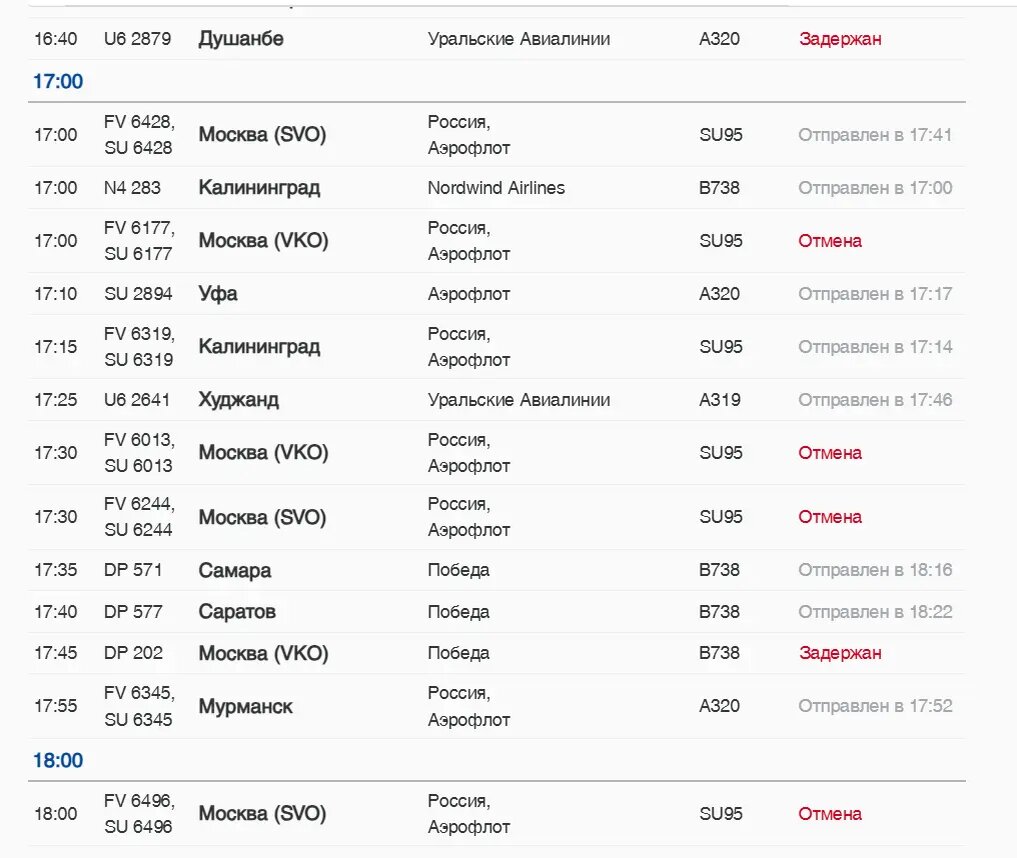Image resolution: width=1017 pixels, height=858 pixels.
Task: Click the 17:00 time section header
Action: [x=58, y=81]
